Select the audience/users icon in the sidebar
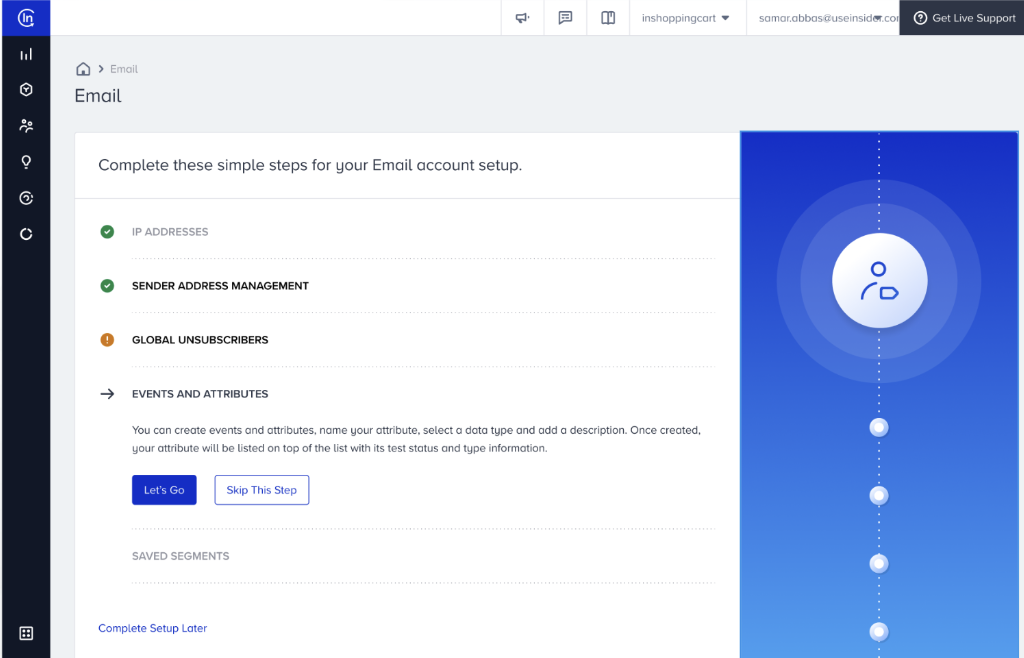The image size is (1024, 658). coord(25,125)
